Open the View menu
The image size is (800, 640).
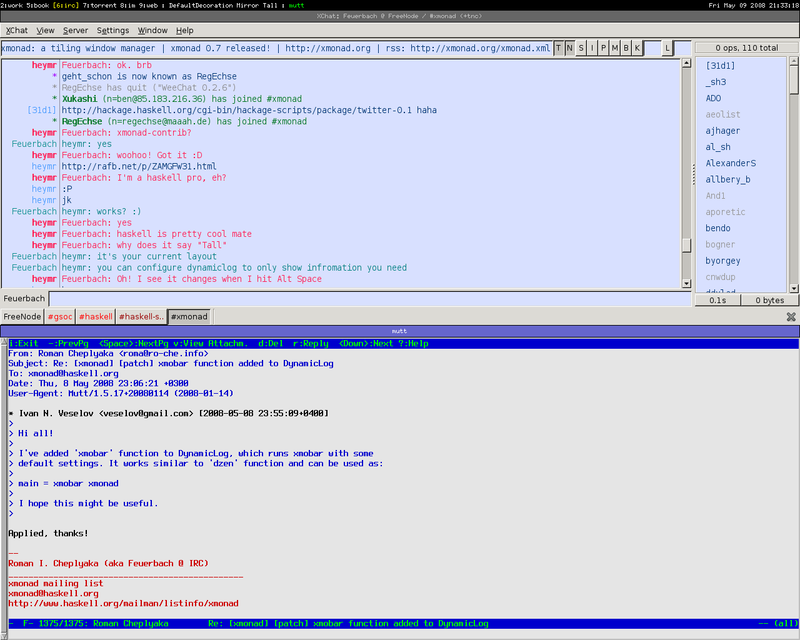coord(45,31)
